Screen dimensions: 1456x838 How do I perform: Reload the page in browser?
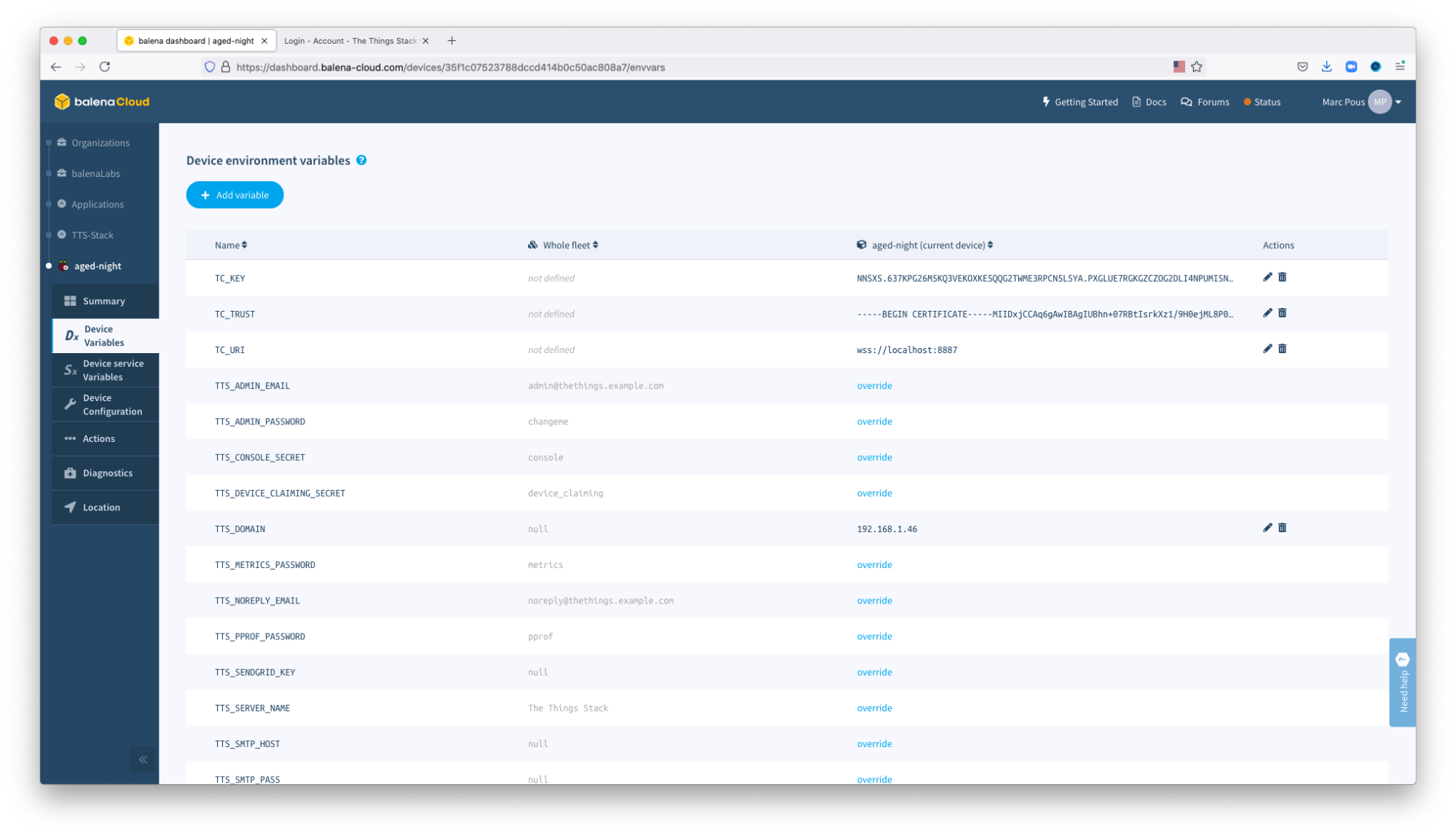tap(105, 67)
